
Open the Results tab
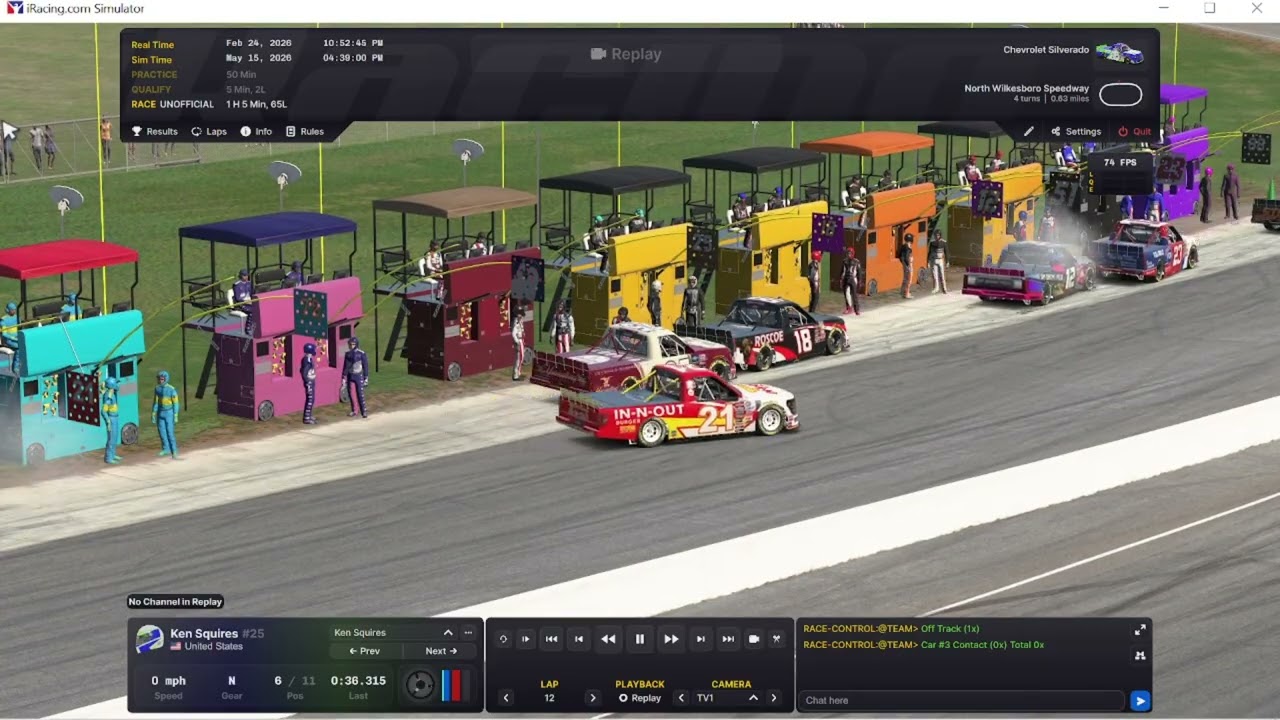tap(155, 131)
